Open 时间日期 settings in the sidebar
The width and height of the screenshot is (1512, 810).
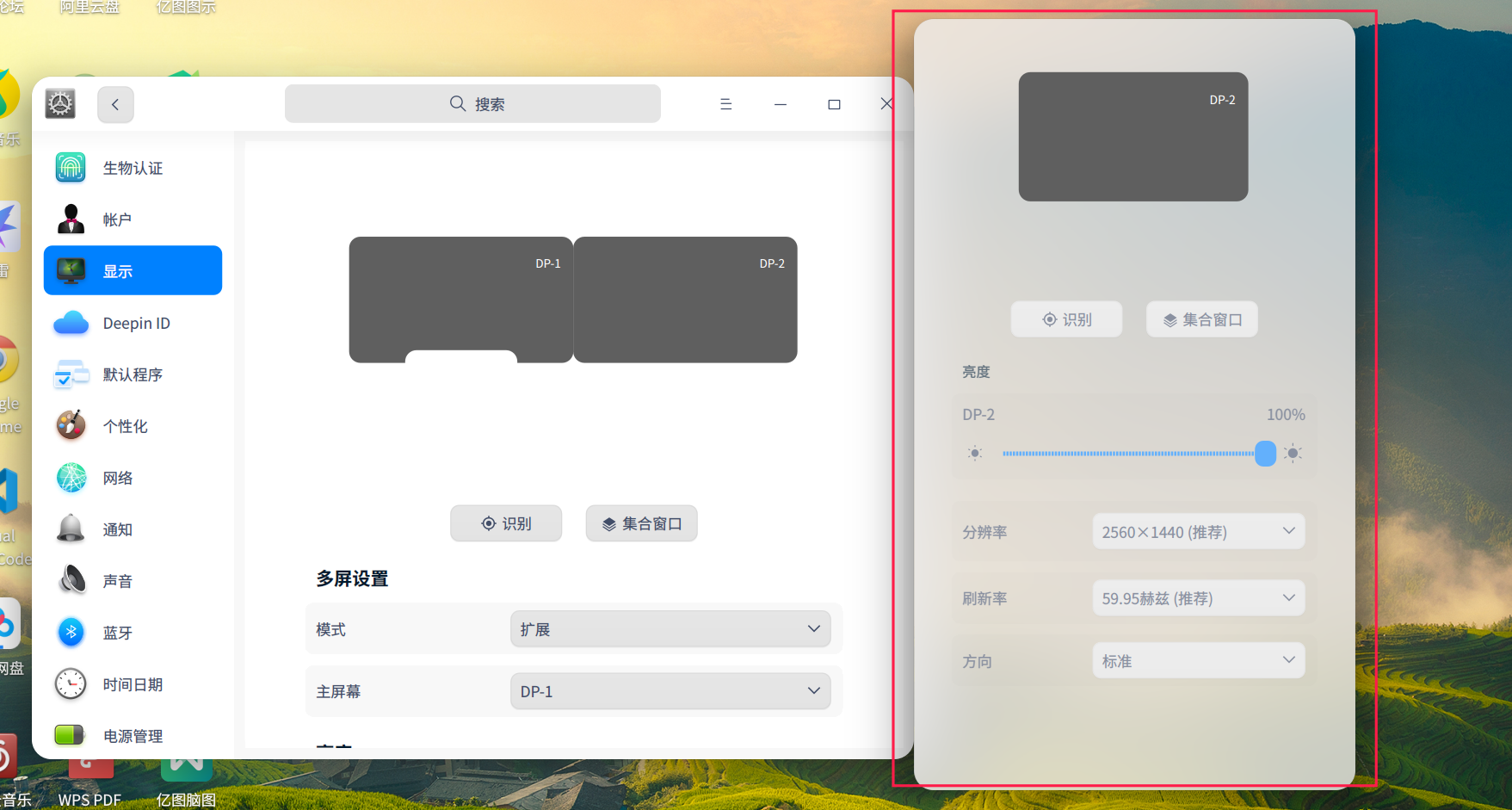[x=133, y=684]
